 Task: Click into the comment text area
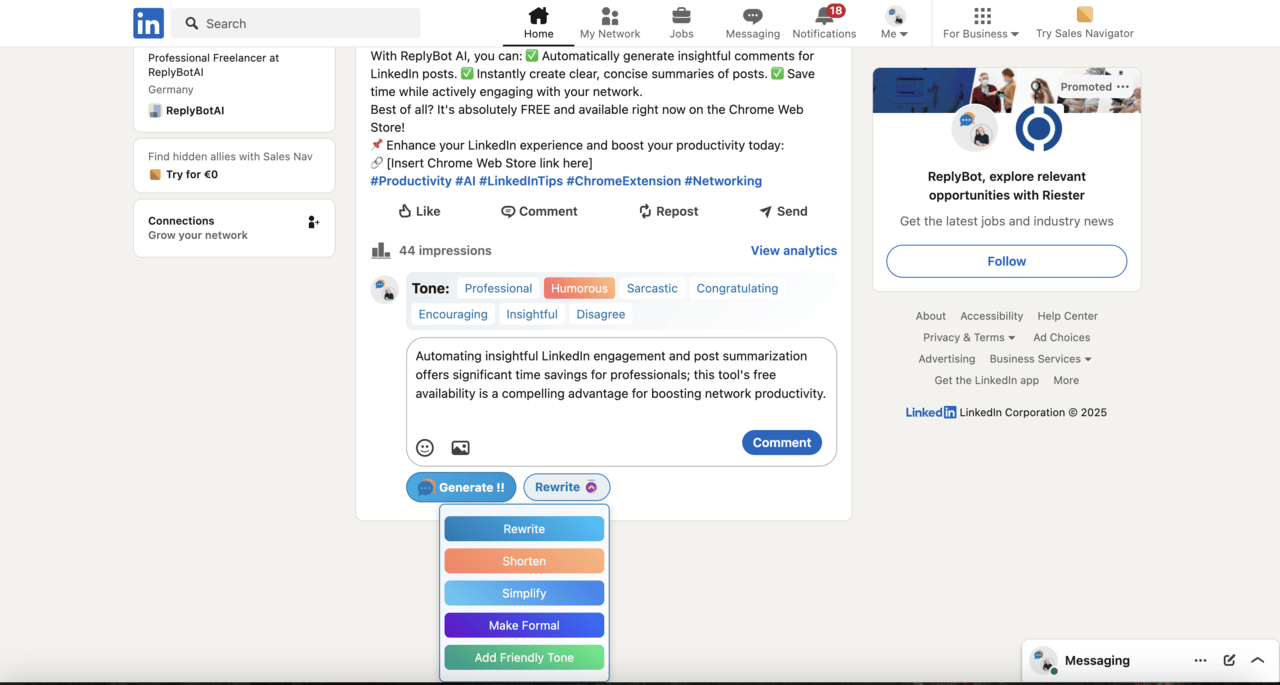pos(621,375)
